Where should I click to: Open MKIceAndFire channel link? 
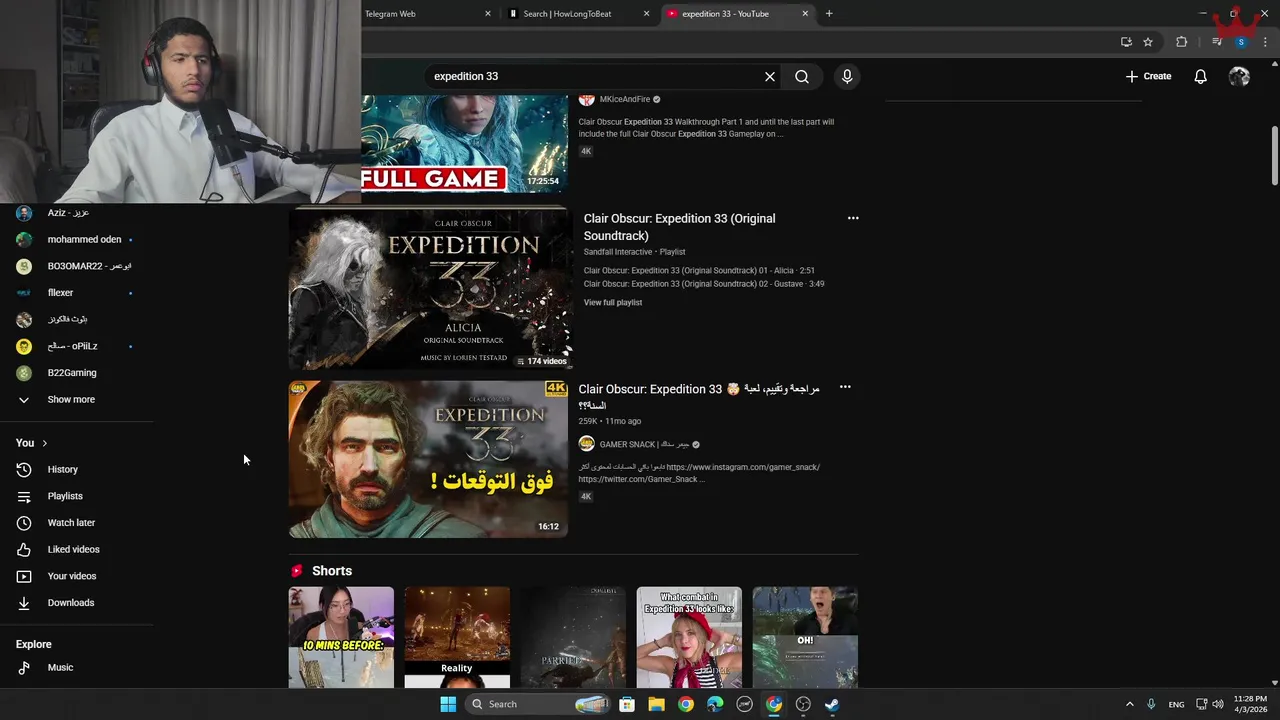[625, 99]
